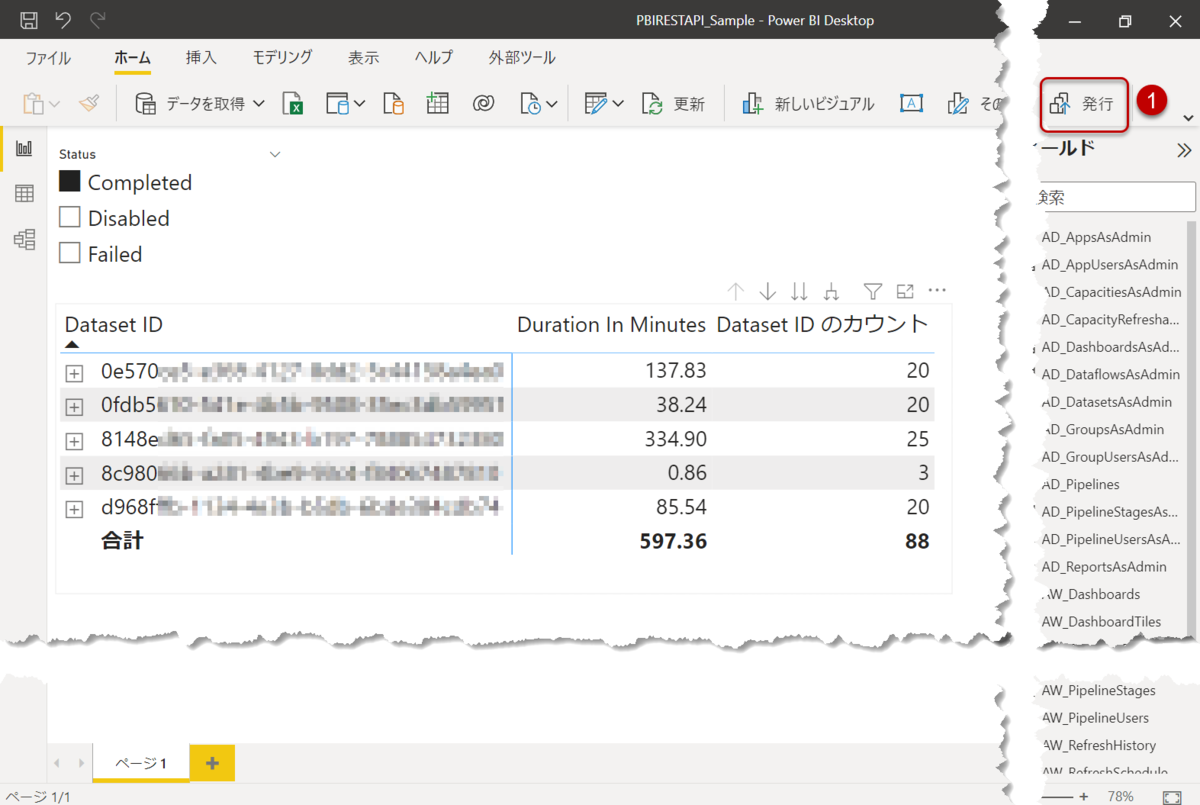Sort by the Dataset ID column header
The height and width of the screenshot is (805, 1200).
pos(114,325)
